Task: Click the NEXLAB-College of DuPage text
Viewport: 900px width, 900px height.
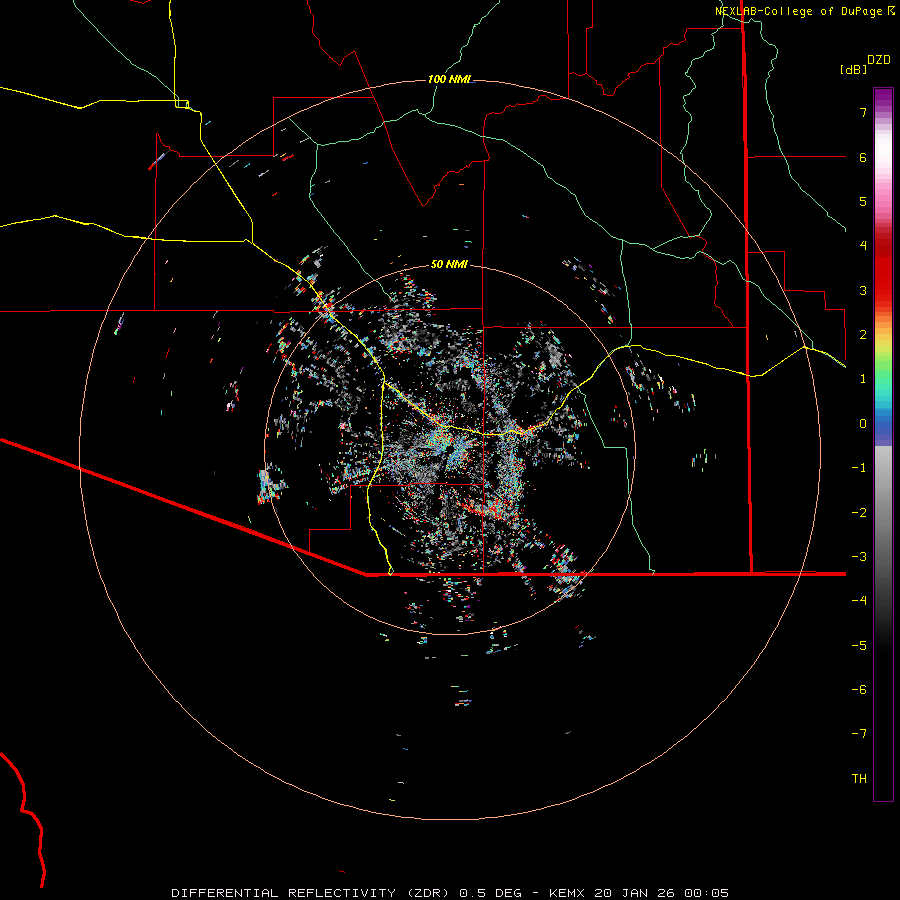Action: point(799,11)
